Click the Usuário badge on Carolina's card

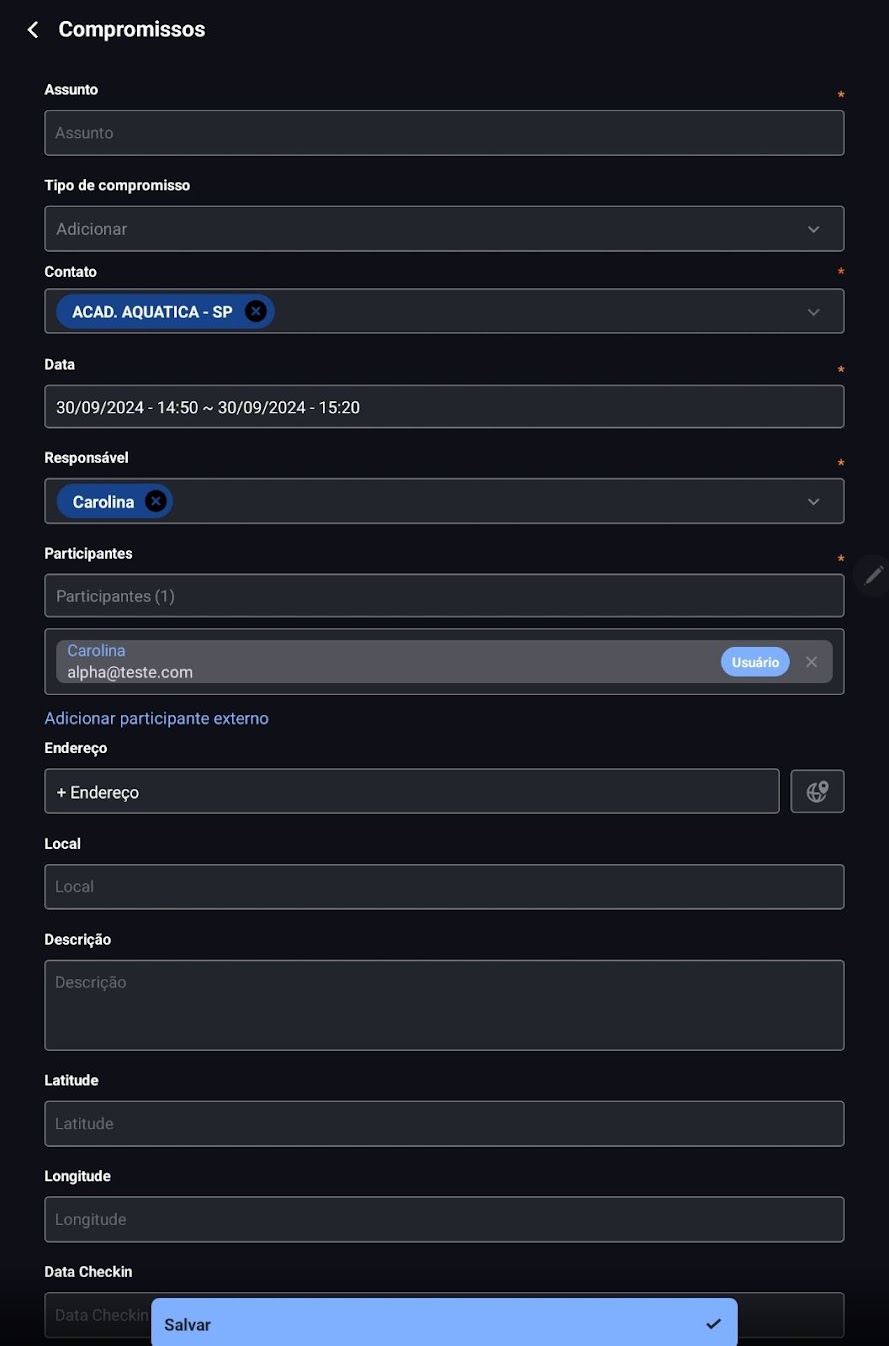point(754,661)
